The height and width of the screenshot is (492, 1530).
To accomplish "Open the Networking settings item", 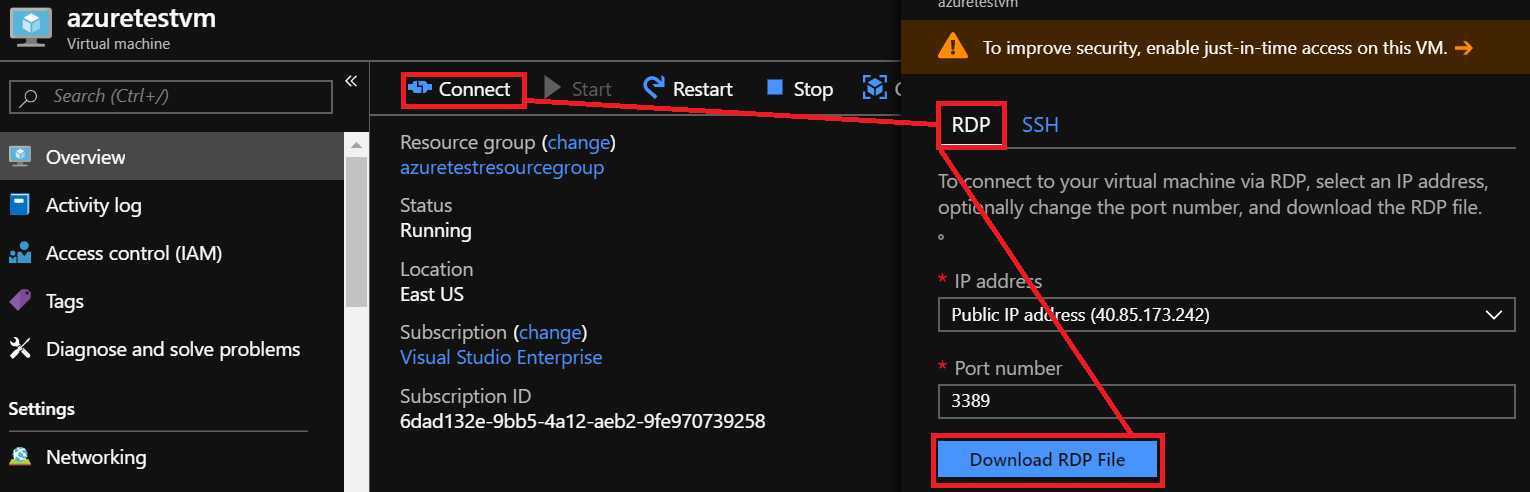I will (171, 457).
